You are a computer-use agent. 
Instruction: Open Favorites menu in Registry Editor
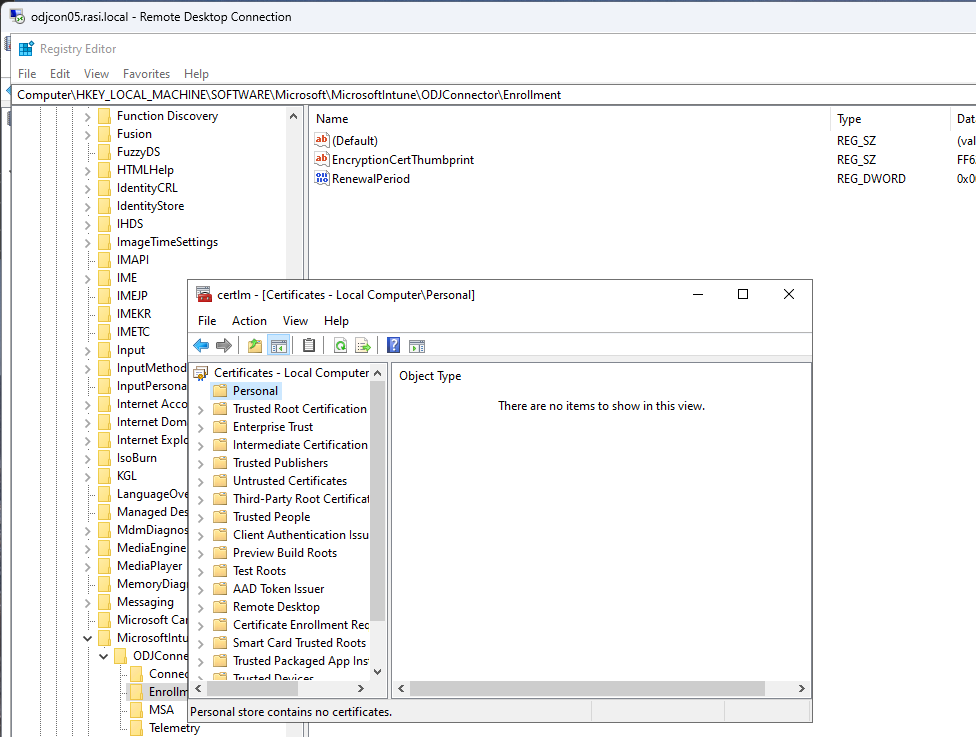(x=146, y=73)
